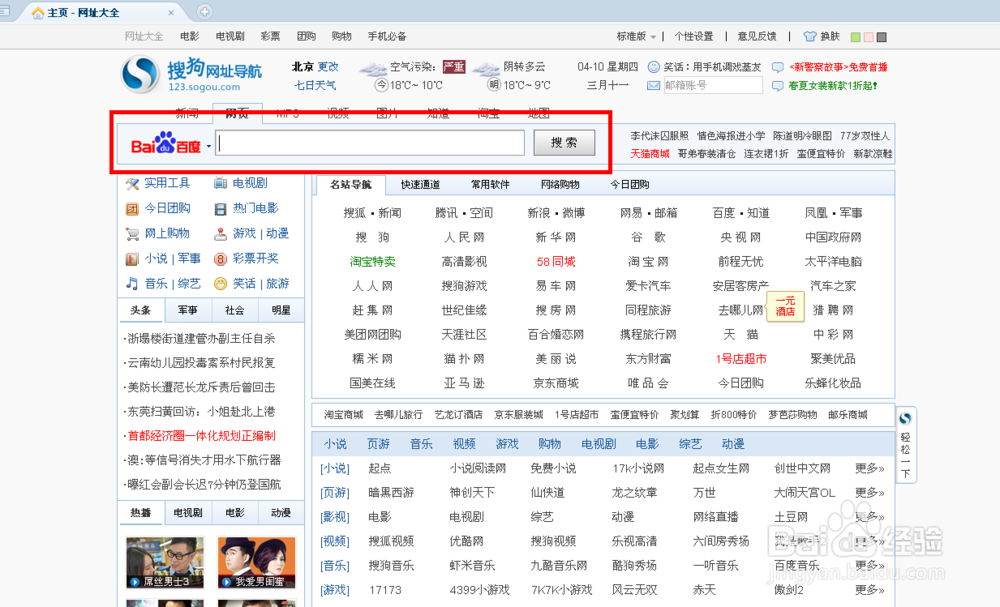Switch to the 快速通道 tab
The height and width of the screenshot is (607, 1000).
pyautogui.click(x=420, y=184)
